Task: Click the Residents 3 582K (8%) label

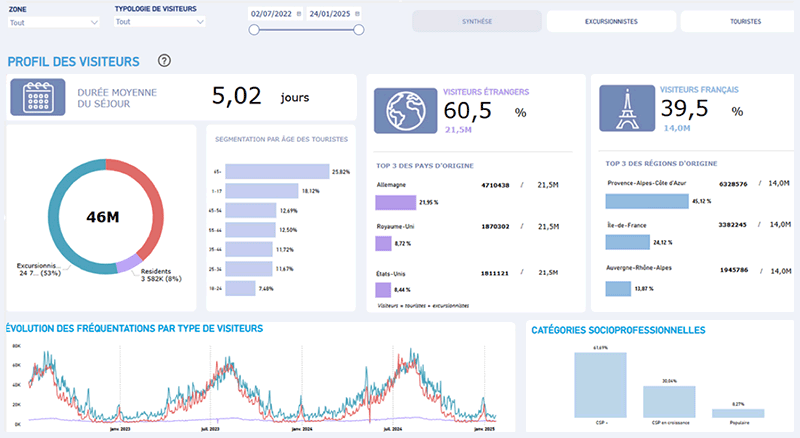Action: point(161,275)
